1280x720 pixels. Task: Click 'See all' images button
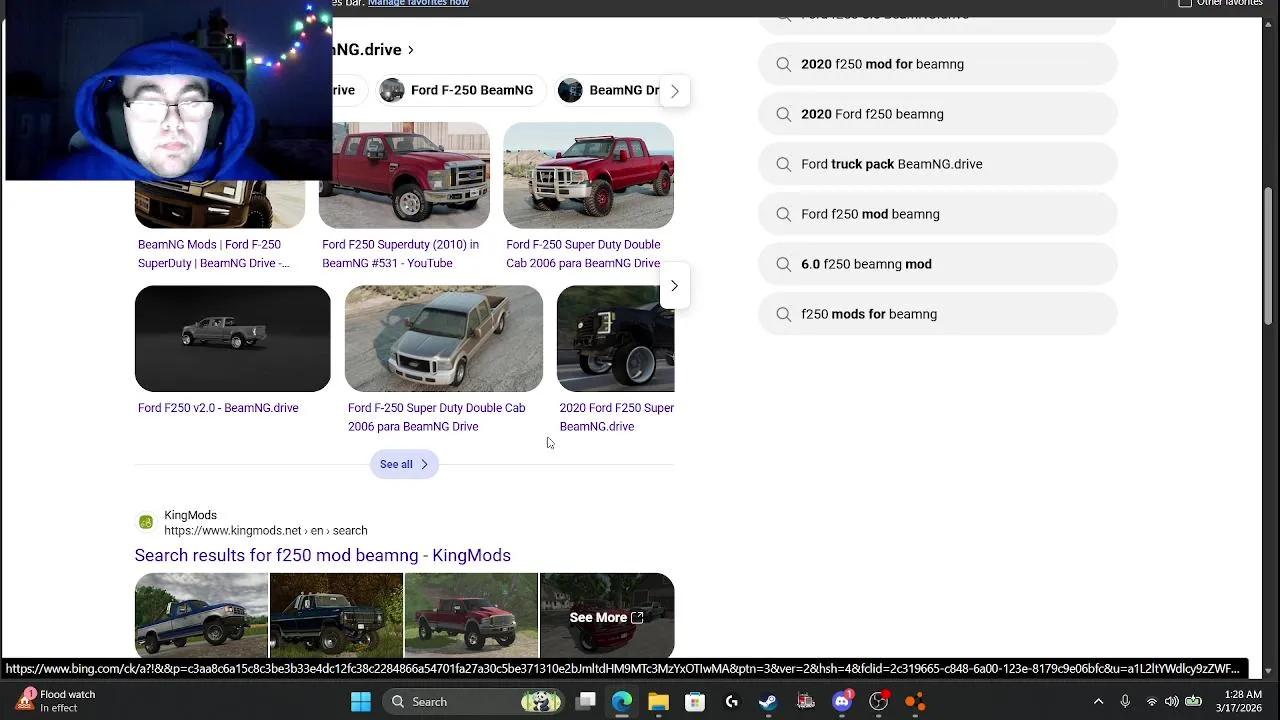[404, 464]
